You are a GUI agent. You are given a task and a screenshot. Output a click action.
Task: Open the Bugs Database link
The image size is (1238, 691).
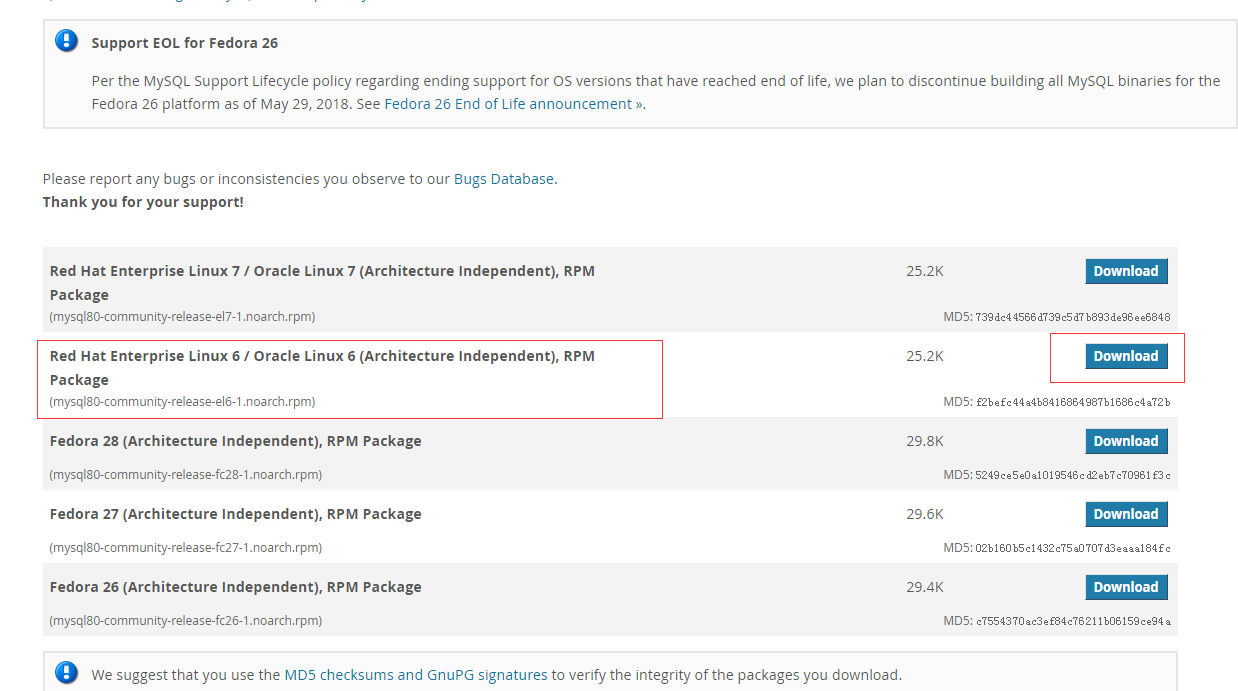504,179
